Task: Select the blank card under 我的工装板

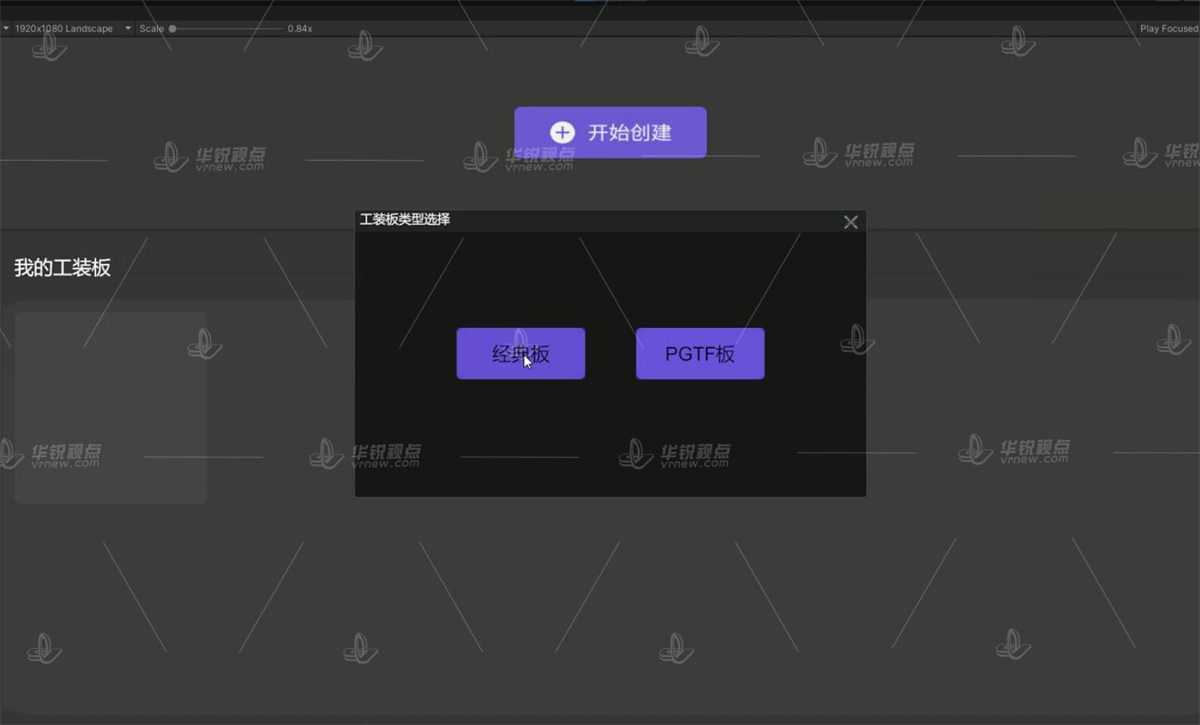Action: [x=110, y=407]
